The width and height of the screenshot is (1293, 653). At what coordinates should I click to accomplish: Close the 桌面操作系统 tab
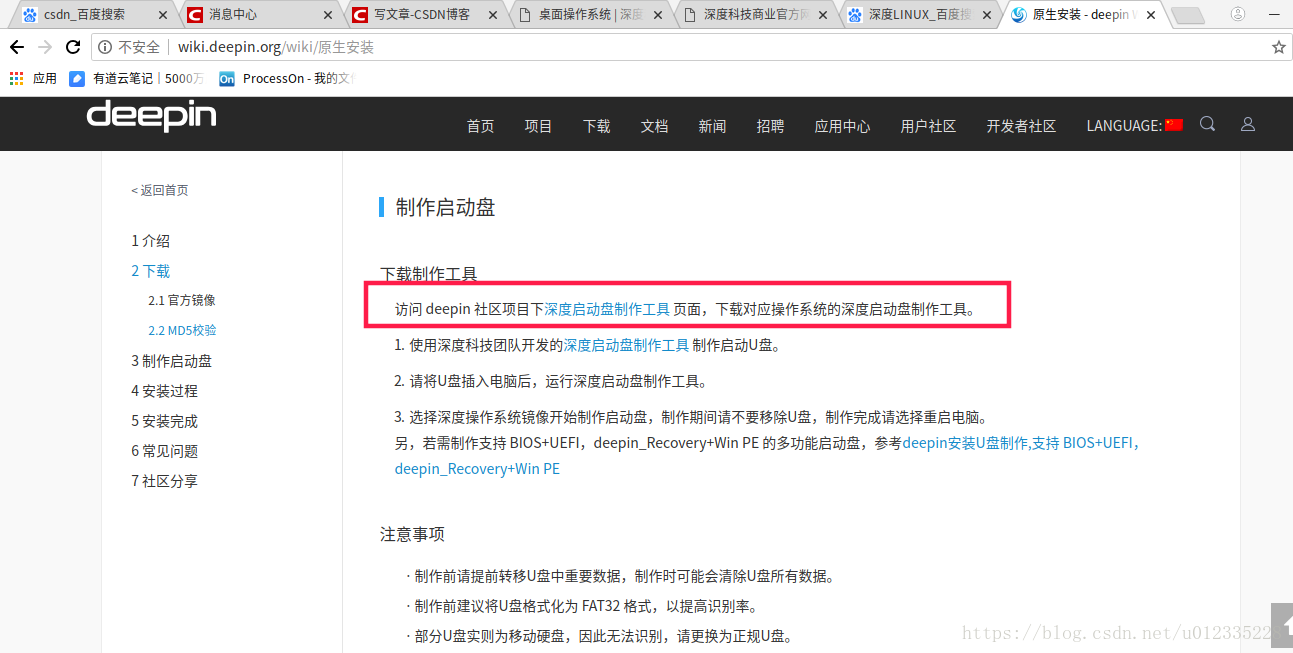click(658, 15)
